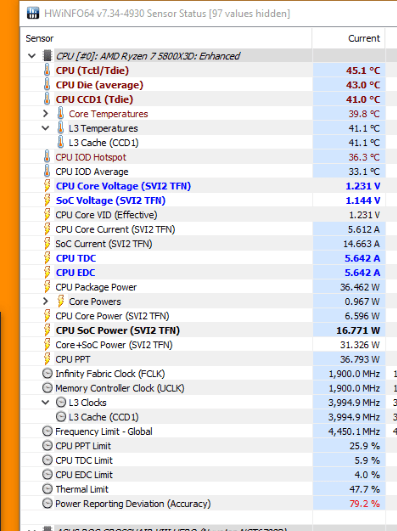This screenshot has width=397, height=531.
Task: Collapse the L3 Temperatures node
Action: pos(45,128)
